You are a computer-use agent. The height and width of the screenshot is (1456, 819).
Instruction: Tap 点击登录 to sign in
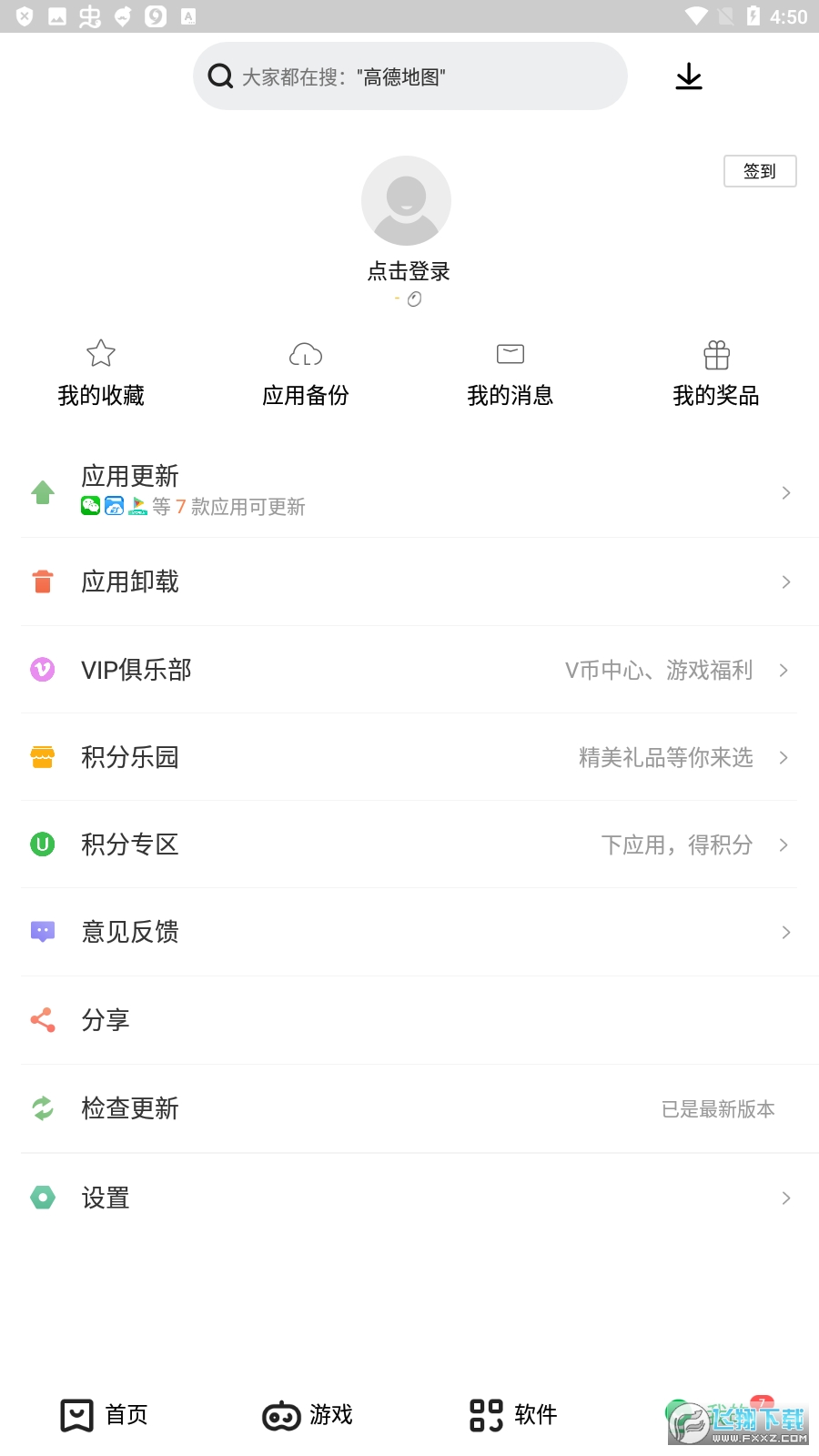tap(409, 271)
